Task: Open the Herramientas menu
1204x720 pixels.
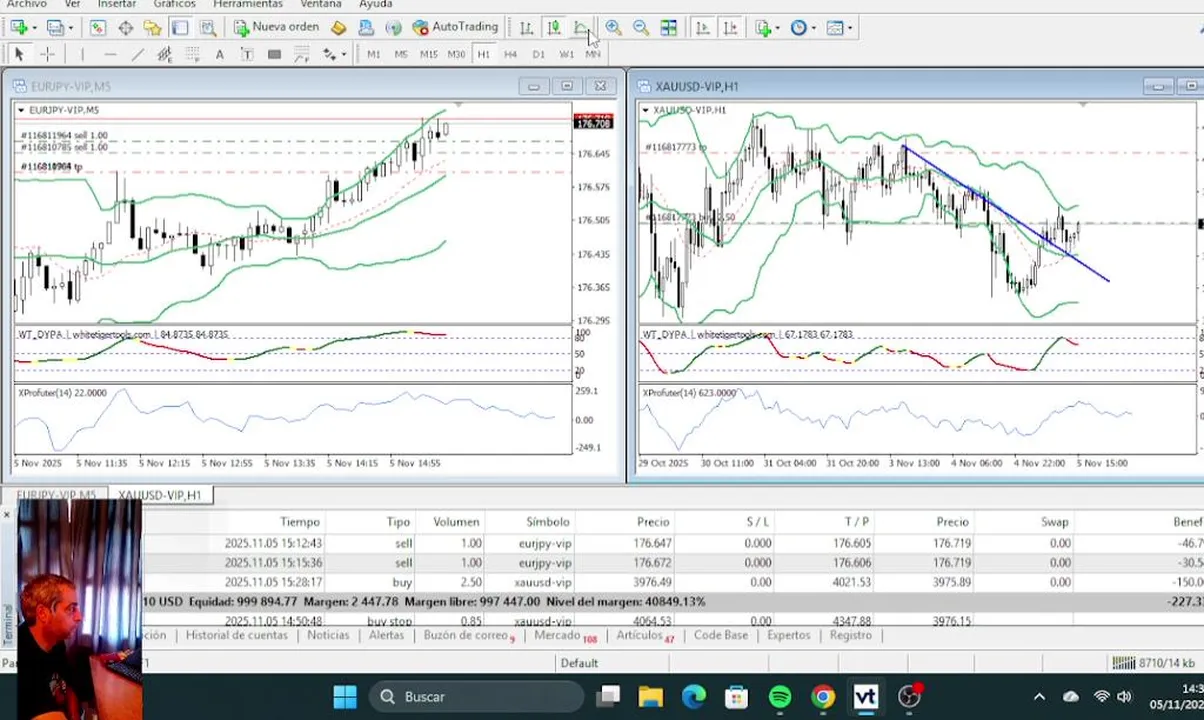Action: [x=248, y=4]
